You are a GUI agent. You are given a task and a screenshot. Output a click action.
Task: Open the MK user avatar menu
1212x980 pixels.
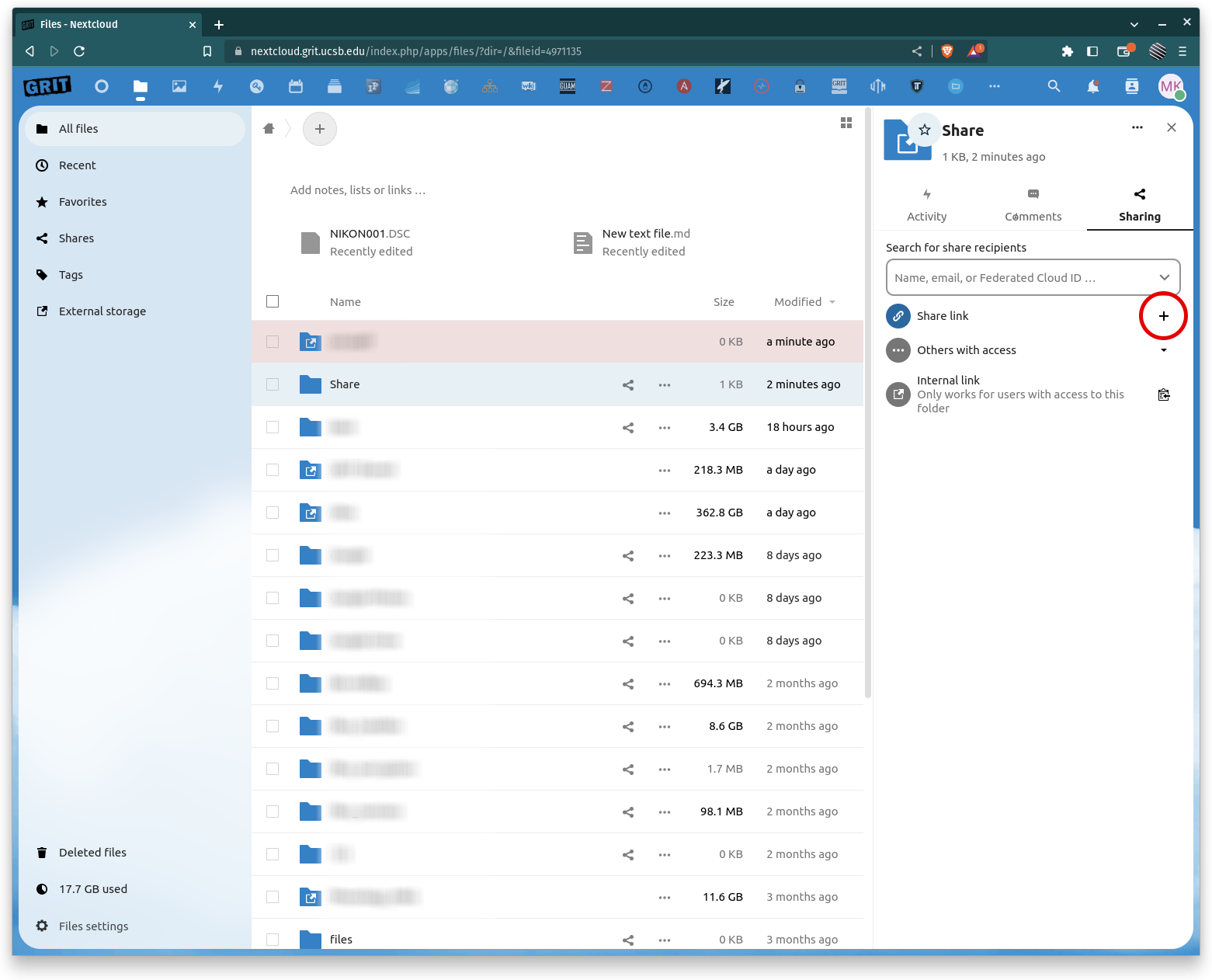point(1171,86)
